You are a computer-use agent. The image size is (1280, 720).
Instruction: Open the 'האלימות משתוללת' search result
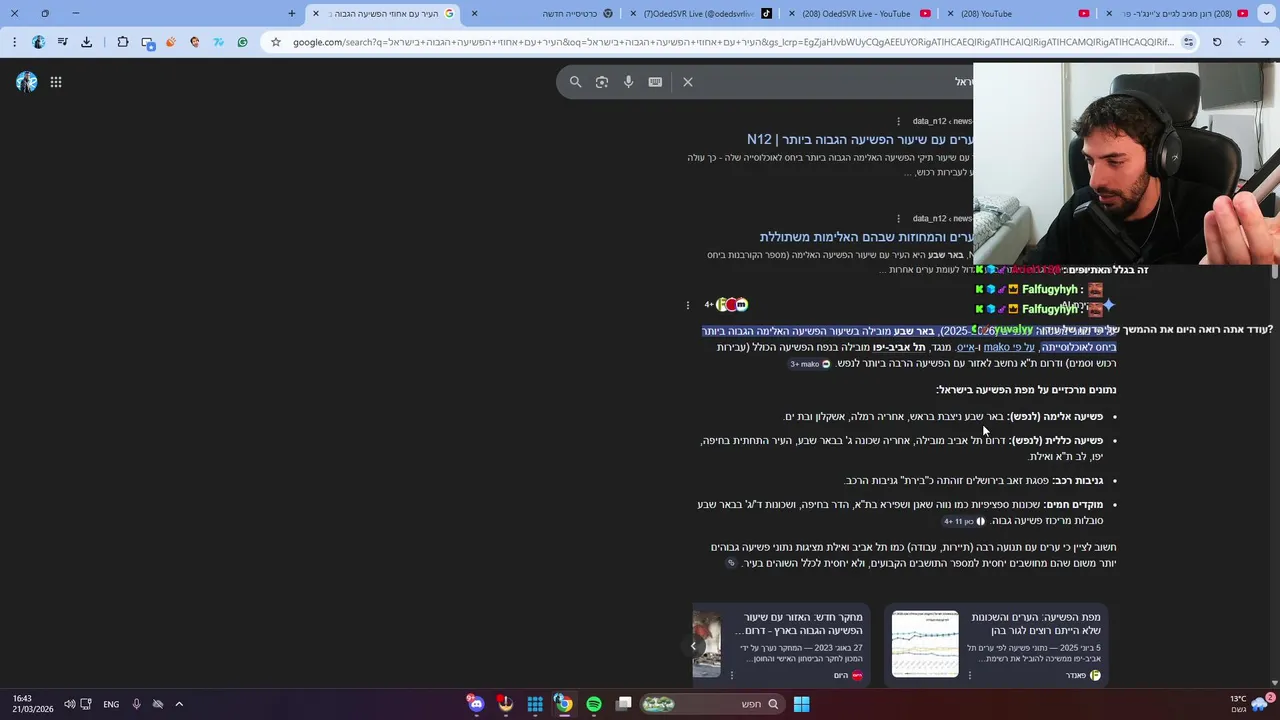click(866, 237)
